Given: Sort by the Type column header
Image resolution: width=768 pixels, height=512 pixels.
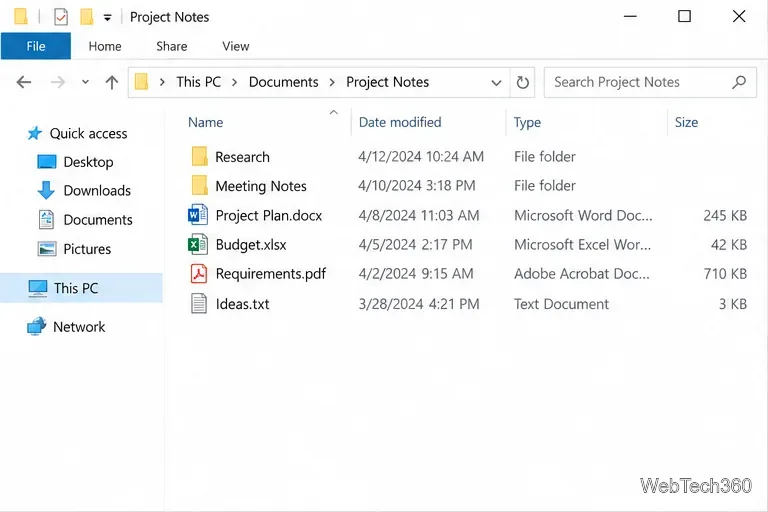Looking at the screenshot, I should 527,122.
